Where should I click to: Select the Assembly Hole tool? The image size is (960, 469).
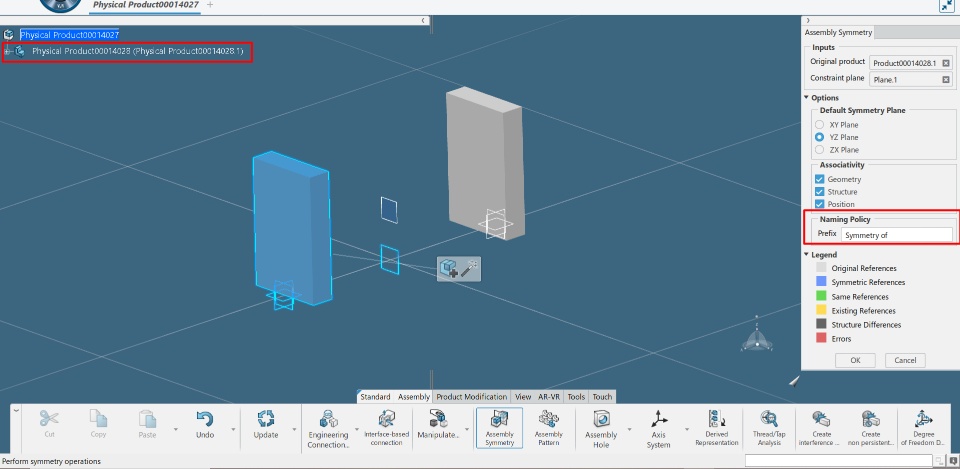coord(601,429)
